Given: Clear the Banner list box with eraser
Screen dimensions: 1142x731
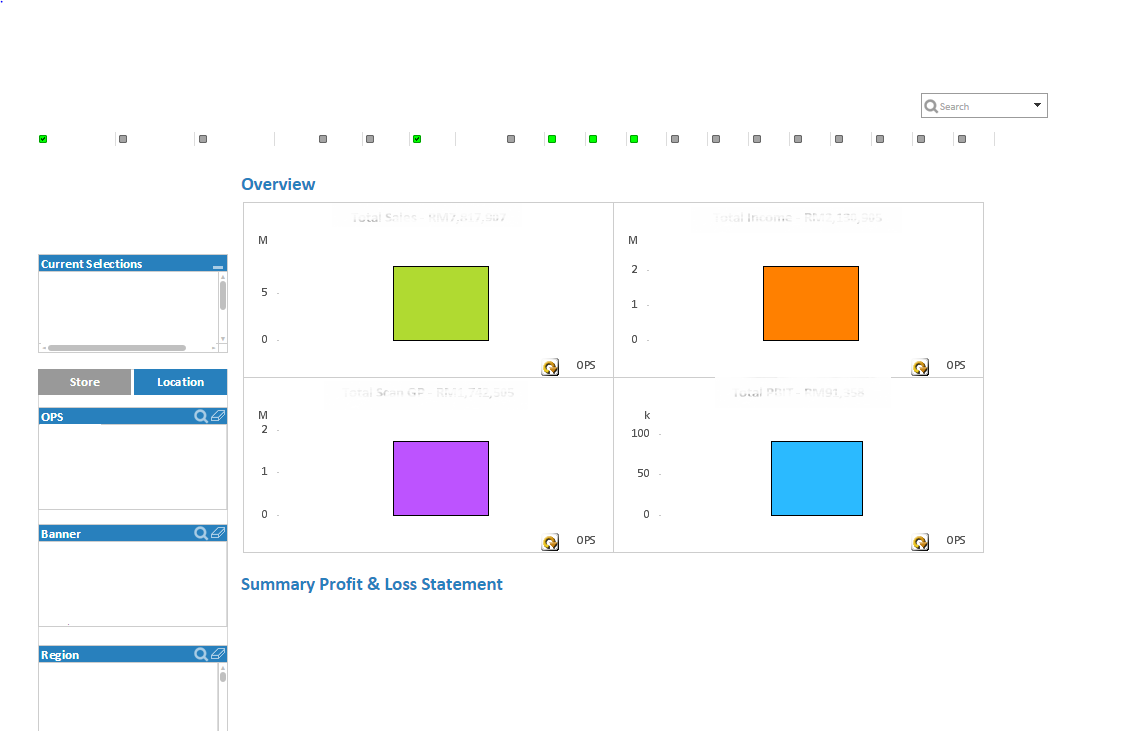Looking at the screenshot, I should (218, 534).
